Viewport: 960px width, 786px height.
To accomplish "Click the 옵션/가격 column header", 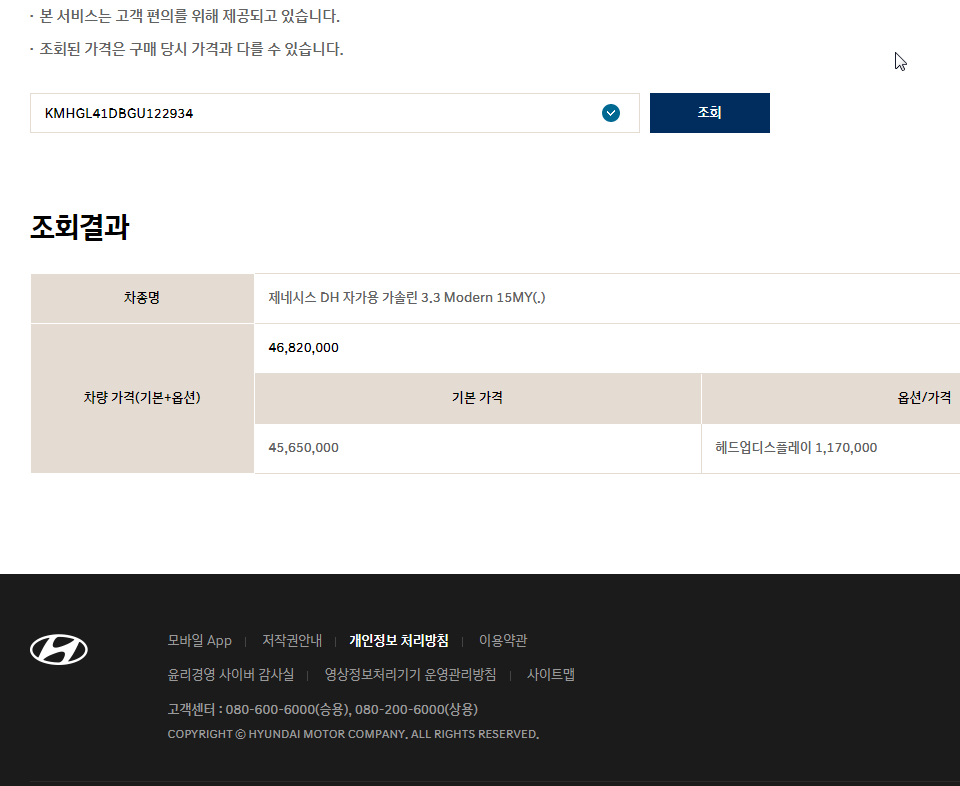I will (x=924, y=398).
